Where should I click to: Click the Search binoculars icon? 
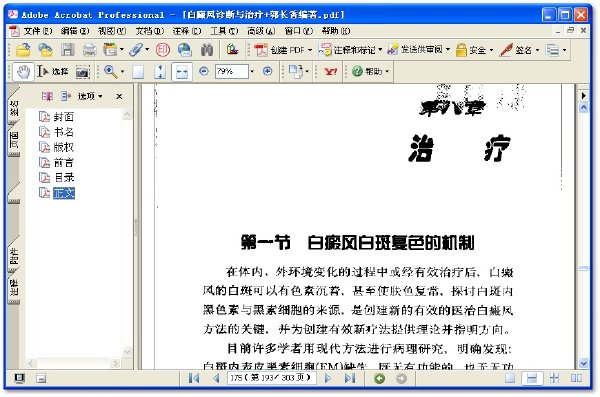tap(207, 50)
